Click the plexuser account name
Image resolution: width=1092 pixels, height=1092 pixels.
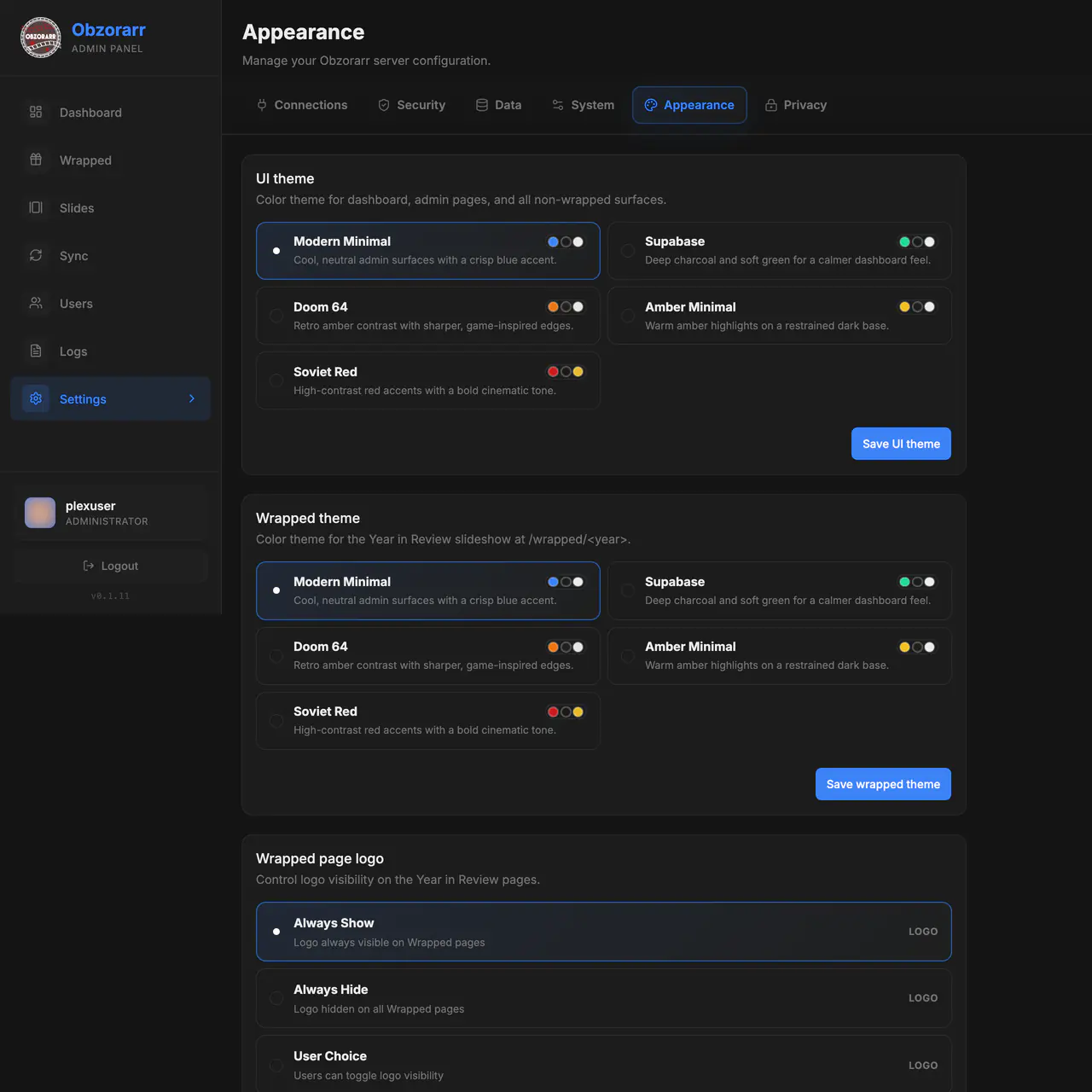[x=90, y=506]
